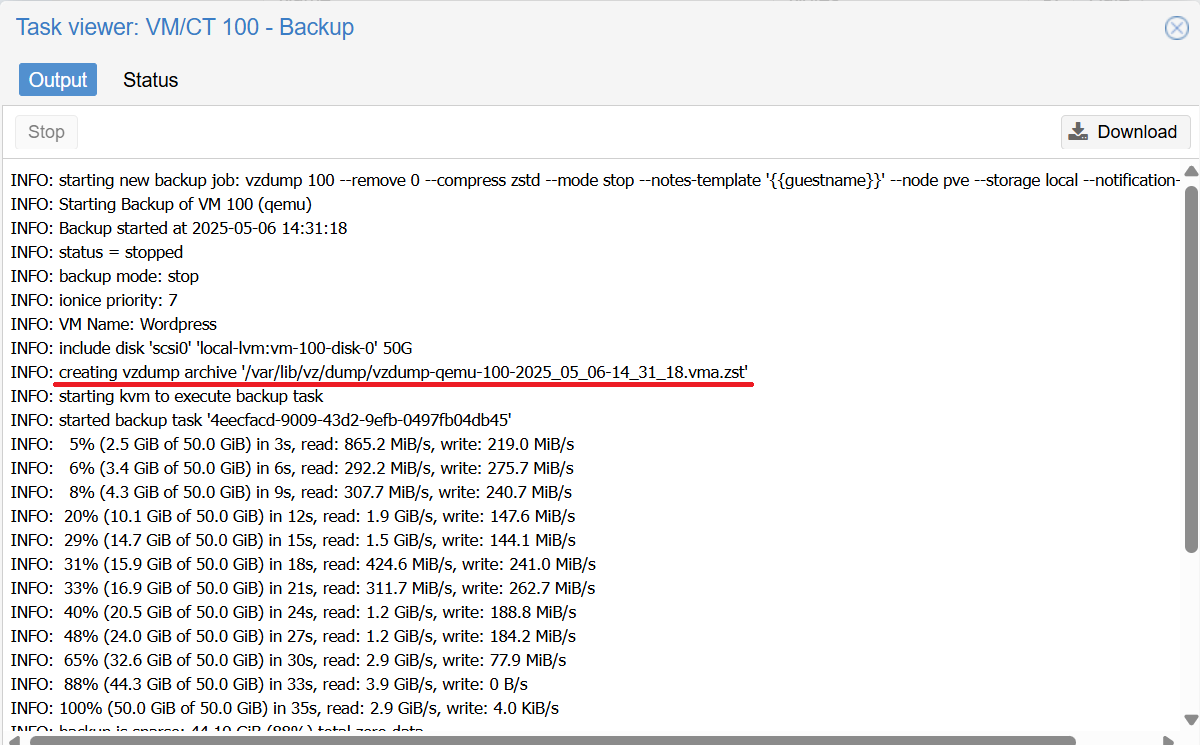Click the 'starting kvm to execute' line
This screenshot has width=1200, height=745.
[167, 396]
